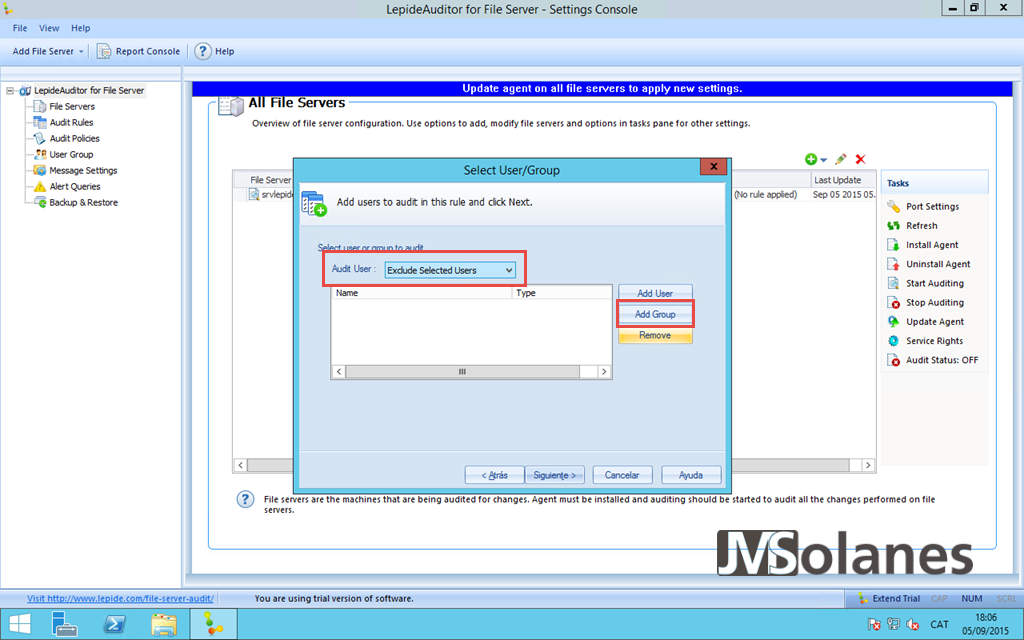Click the Cancelar button

pyautogui.click(x=622, y=475)
